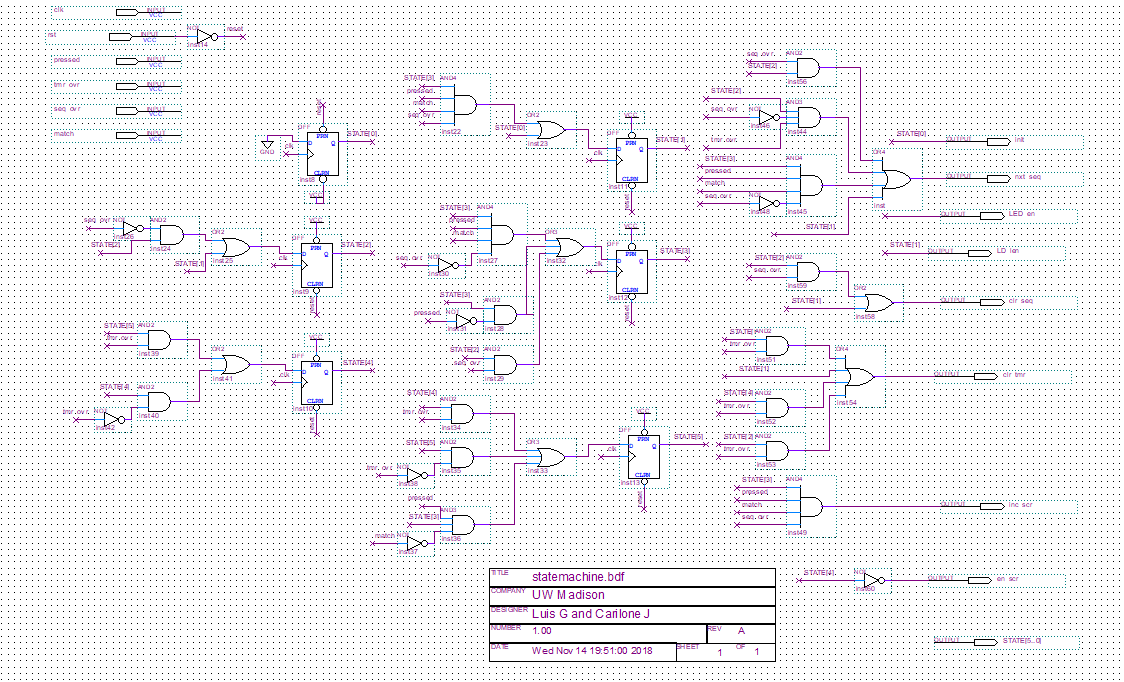This screenshot has height=682, width=1124.
Task: Click the match input pin symbol
Action: (127, 135)
